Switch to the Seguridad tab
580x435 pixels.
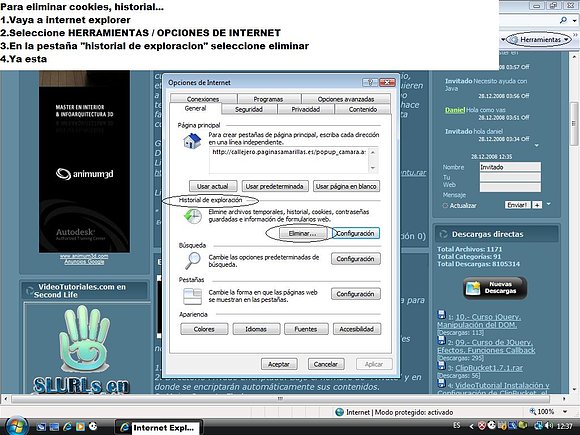pos(249,109)
